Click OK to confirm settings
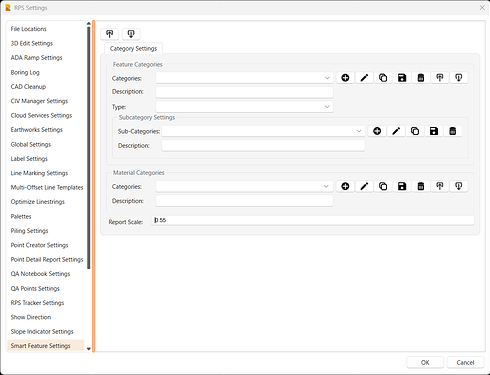 pyautogui.click(x=425, y=362)
